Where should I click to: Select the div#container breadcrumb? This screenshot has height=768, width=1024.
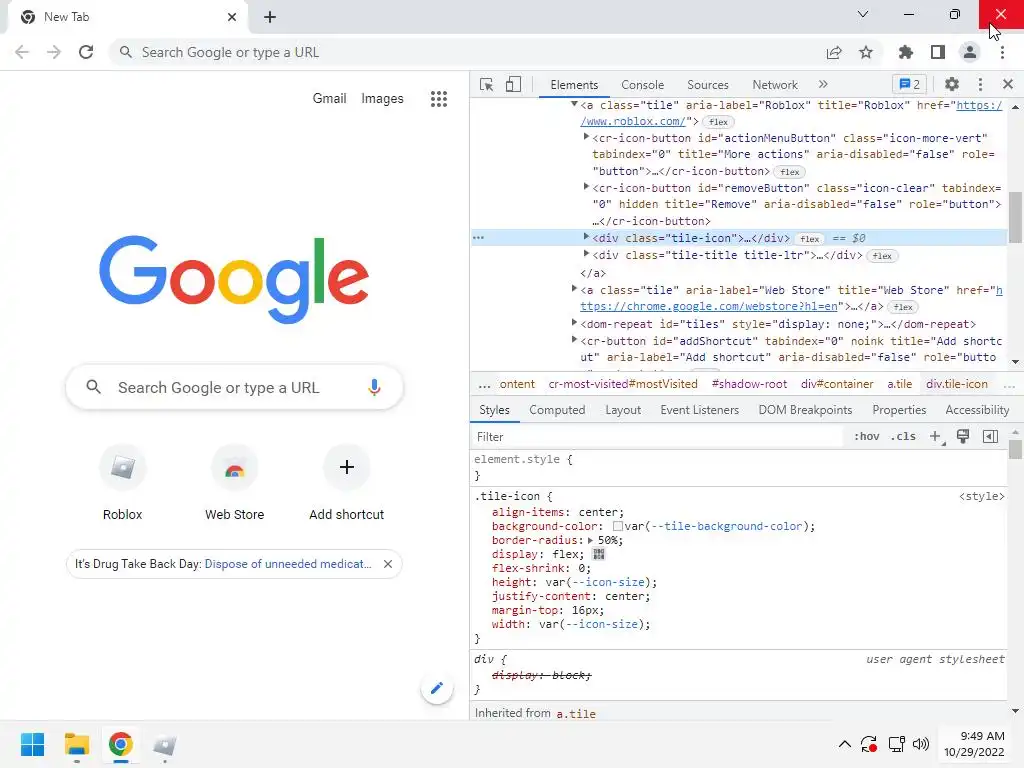coord(837,384)
